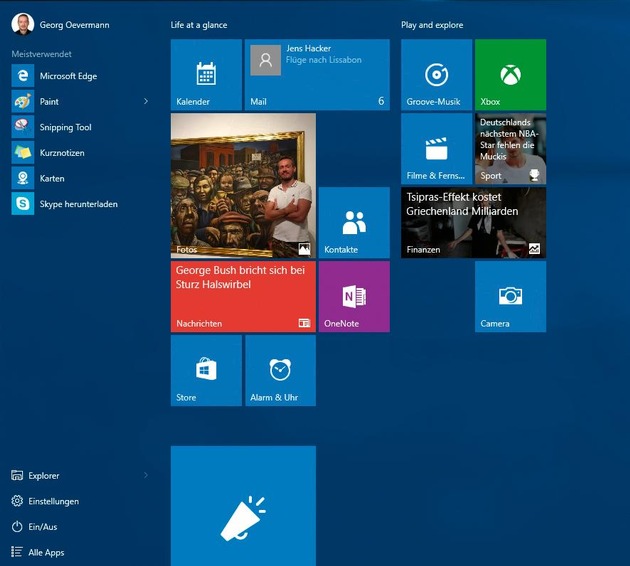Launch the OneNote tile
Screen dimensions: 630x566
(354, 297)
